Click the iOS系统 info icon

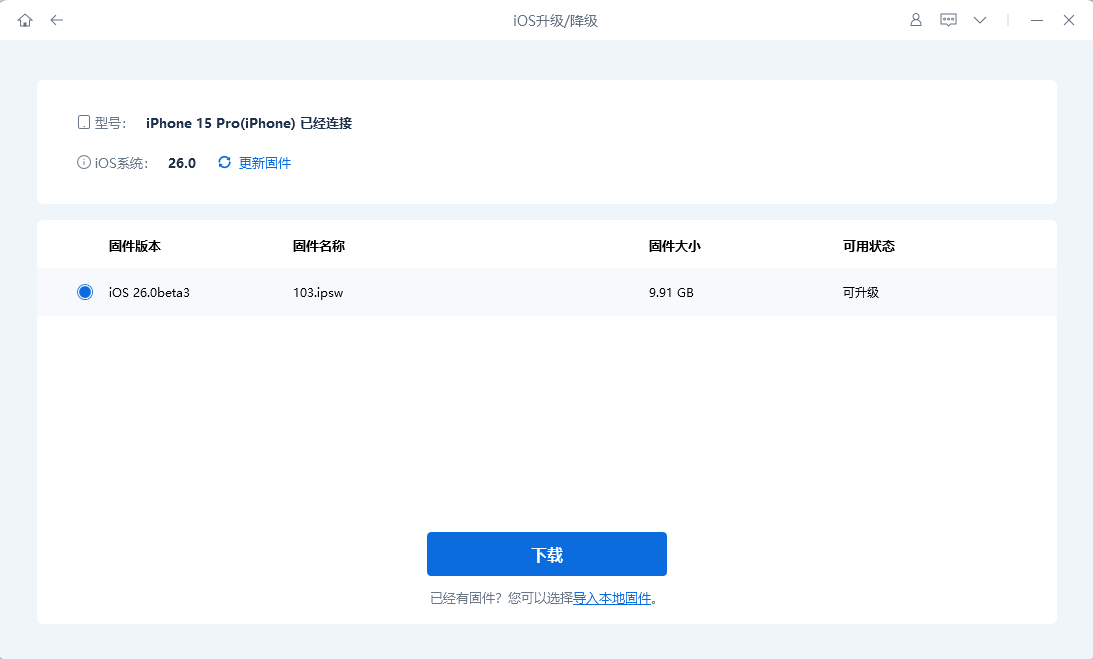84,162
